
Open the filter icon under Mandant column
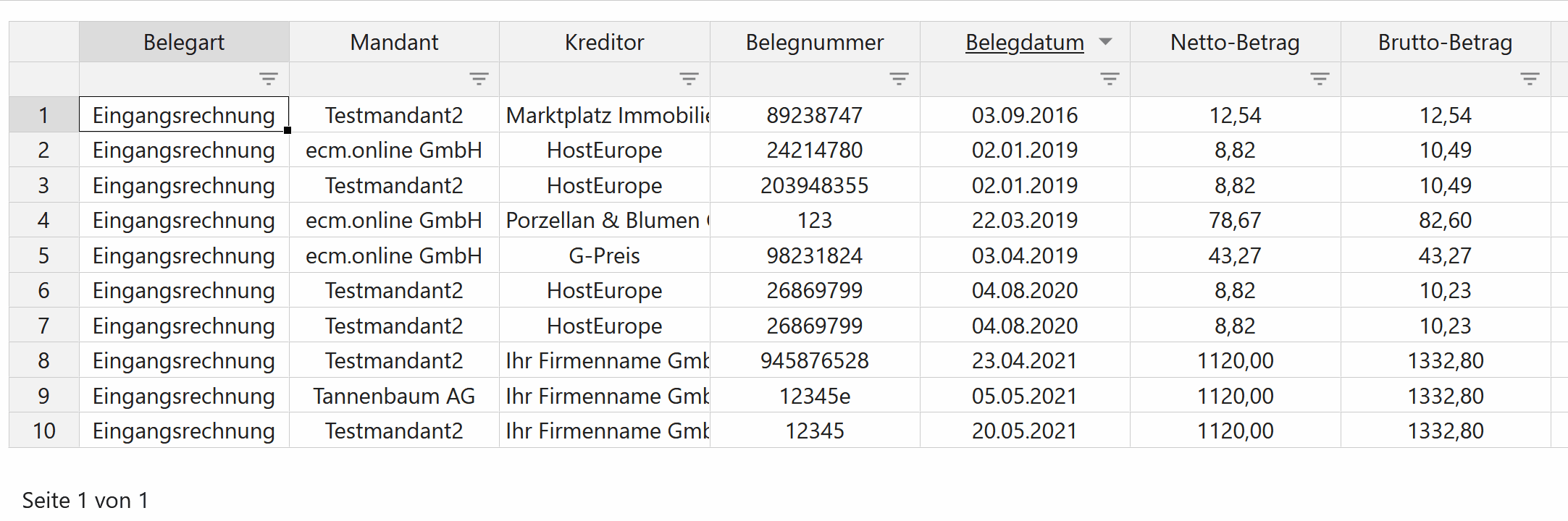[479, 79]
